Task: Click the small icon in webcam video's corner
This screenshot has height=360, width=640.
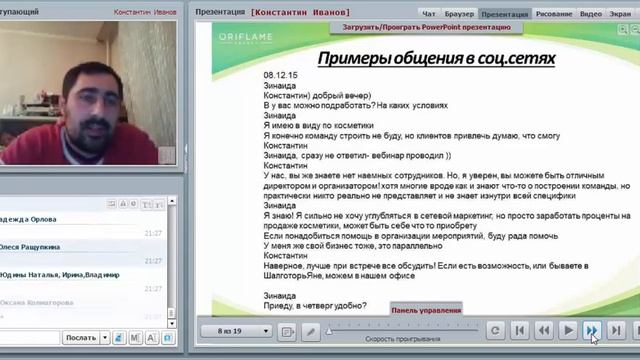Action: point(167,156)
